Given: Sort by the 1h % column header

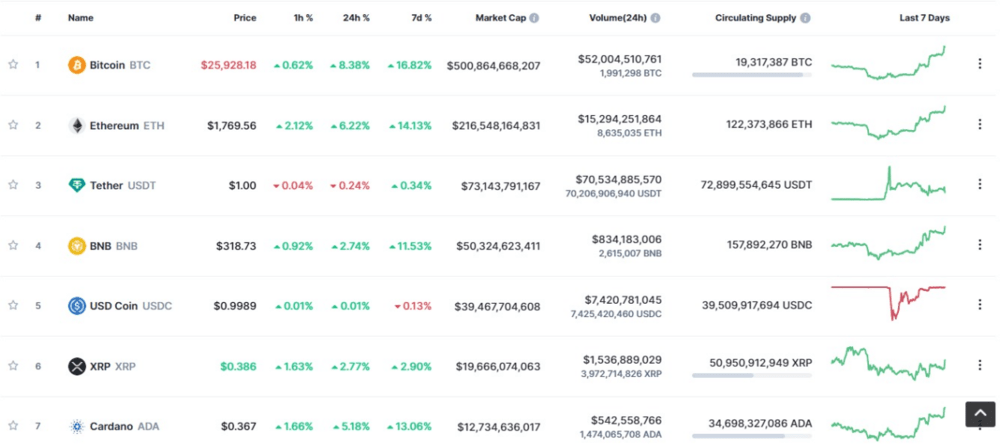Looking at the screenshot, I should [302, 18].
